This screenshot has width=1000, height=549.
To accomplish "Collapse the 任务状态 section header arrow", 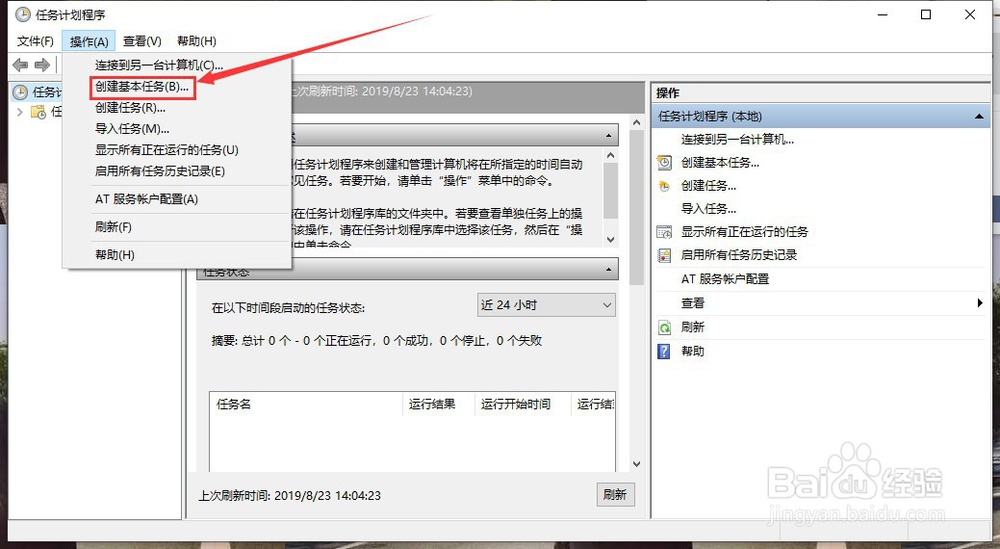I will click(x=608, y=270).
